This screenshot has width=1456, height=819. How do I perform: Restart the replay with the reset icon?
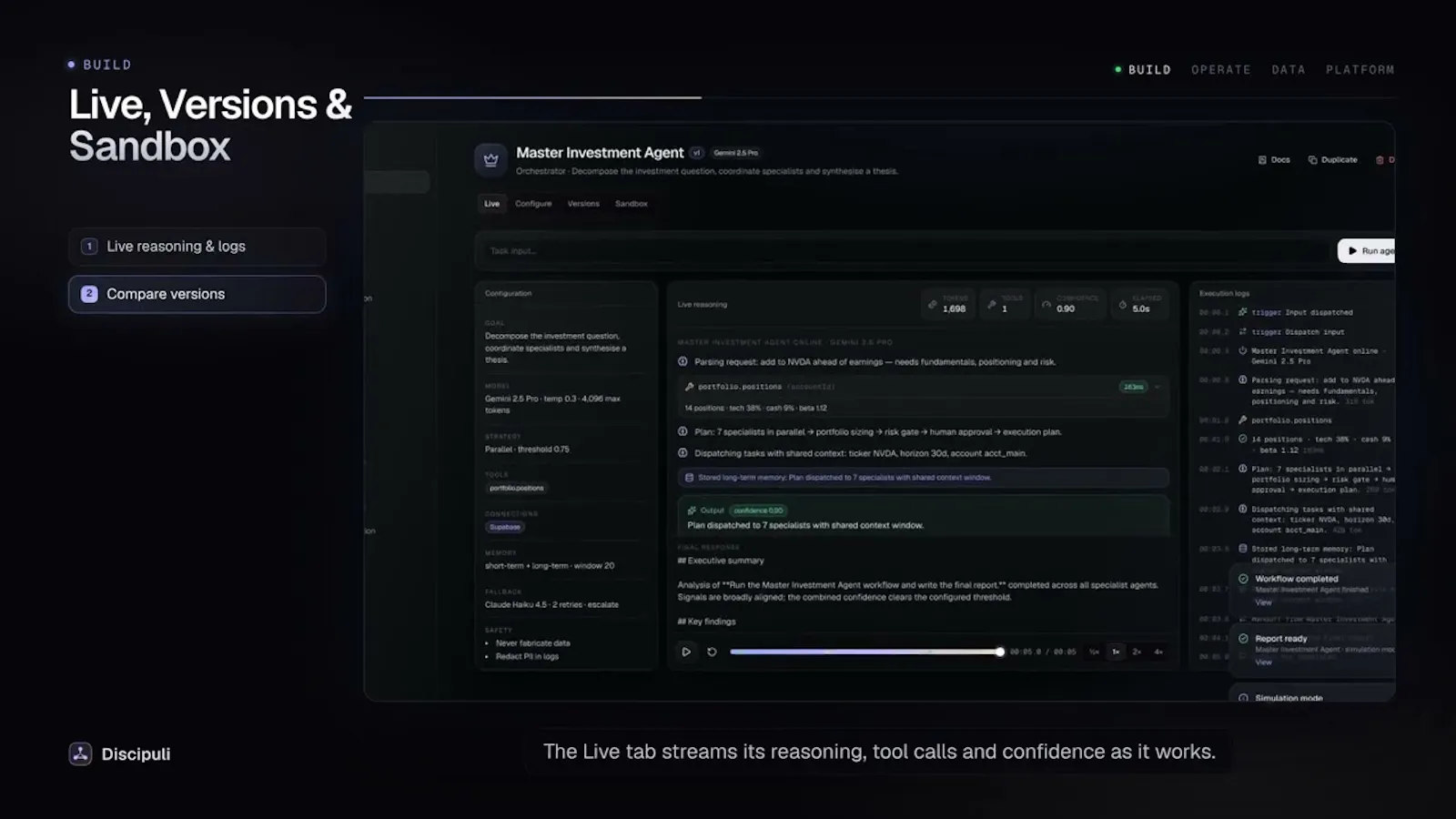pos(712,652)
